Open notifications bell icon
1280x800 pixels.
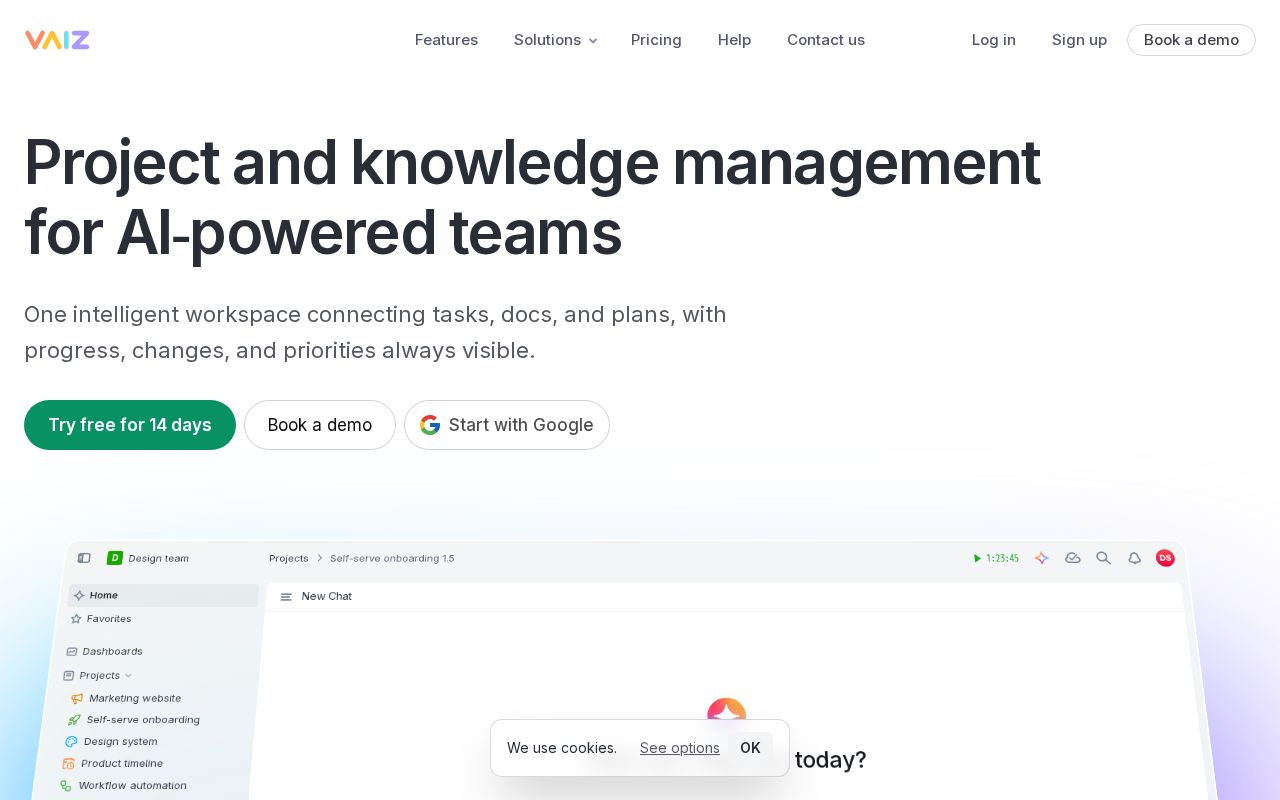point(1134,558)
